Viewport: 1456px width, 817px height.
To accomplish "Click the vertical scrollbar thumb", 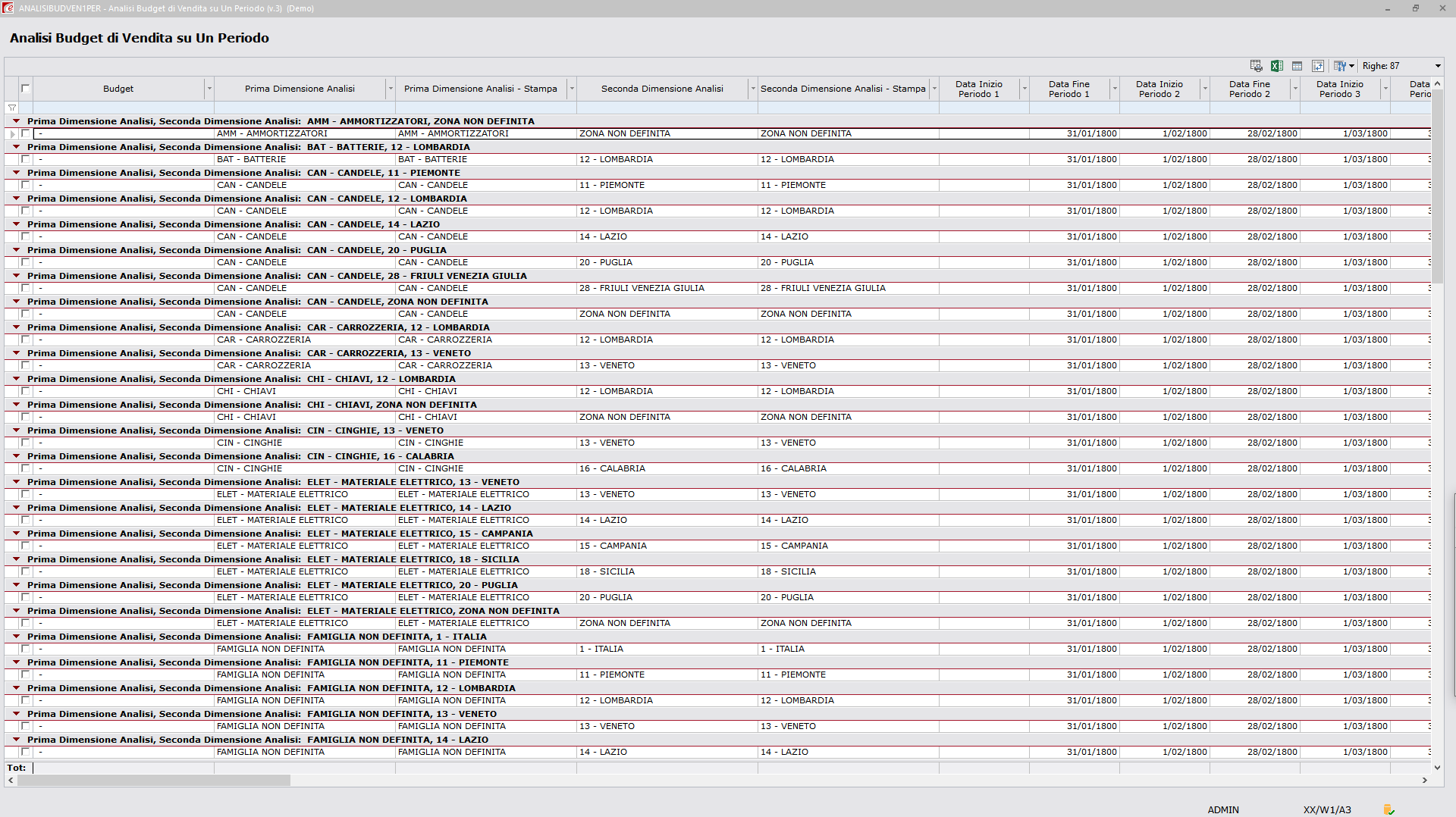I will click(x=1437, y=186).
